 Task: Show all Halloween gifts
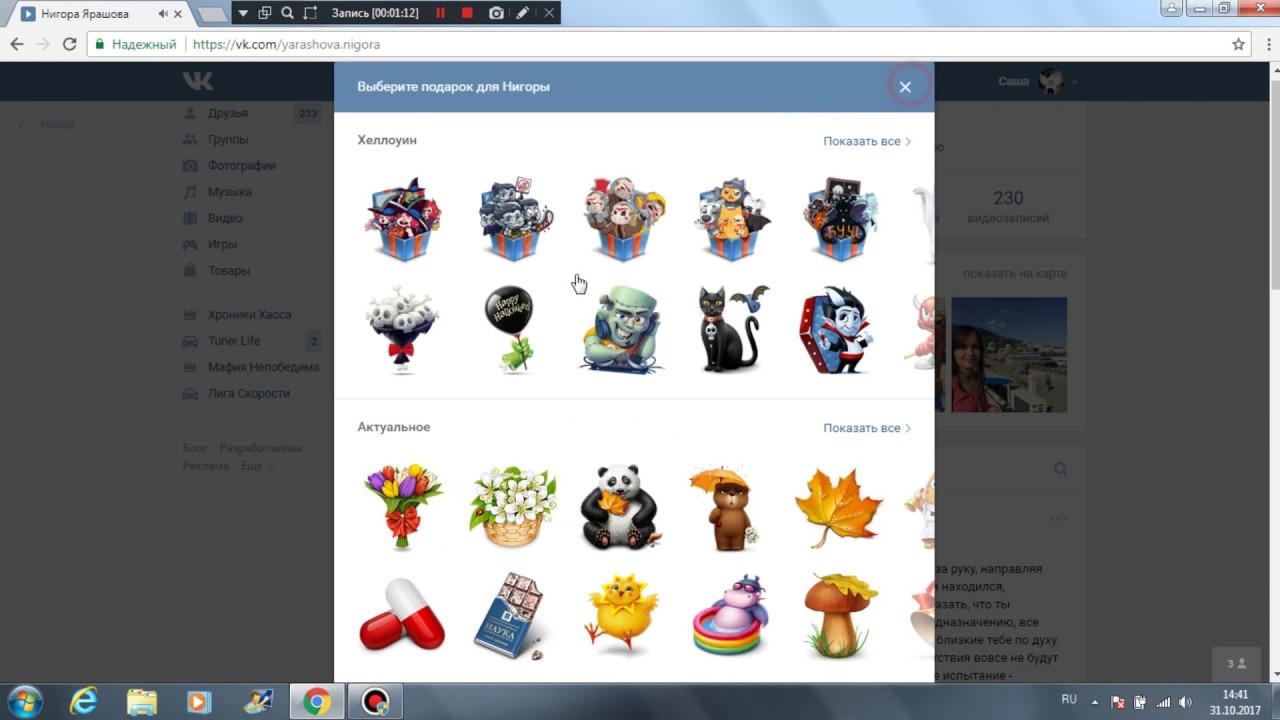pyautogui.click(x=867, y=141)
